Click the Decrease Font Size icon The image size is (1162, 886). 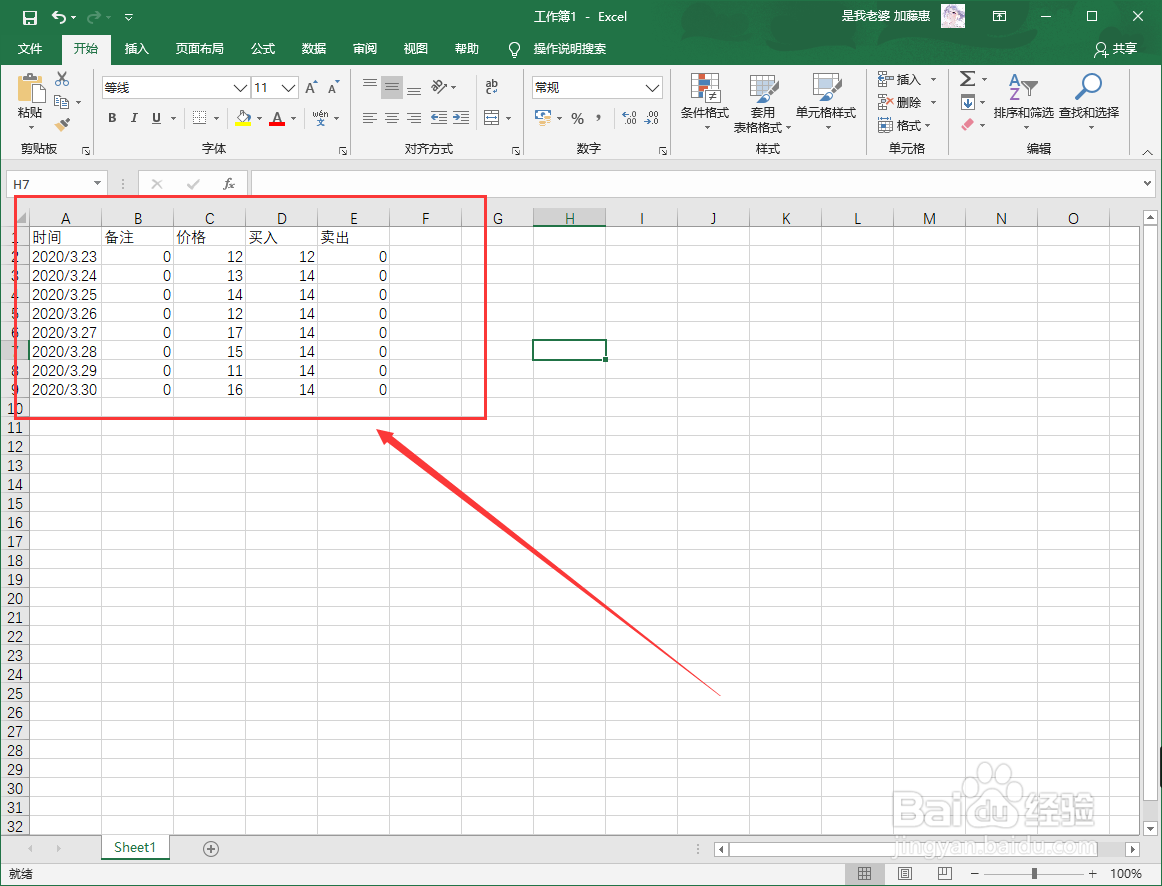click(x=334, y=87)
